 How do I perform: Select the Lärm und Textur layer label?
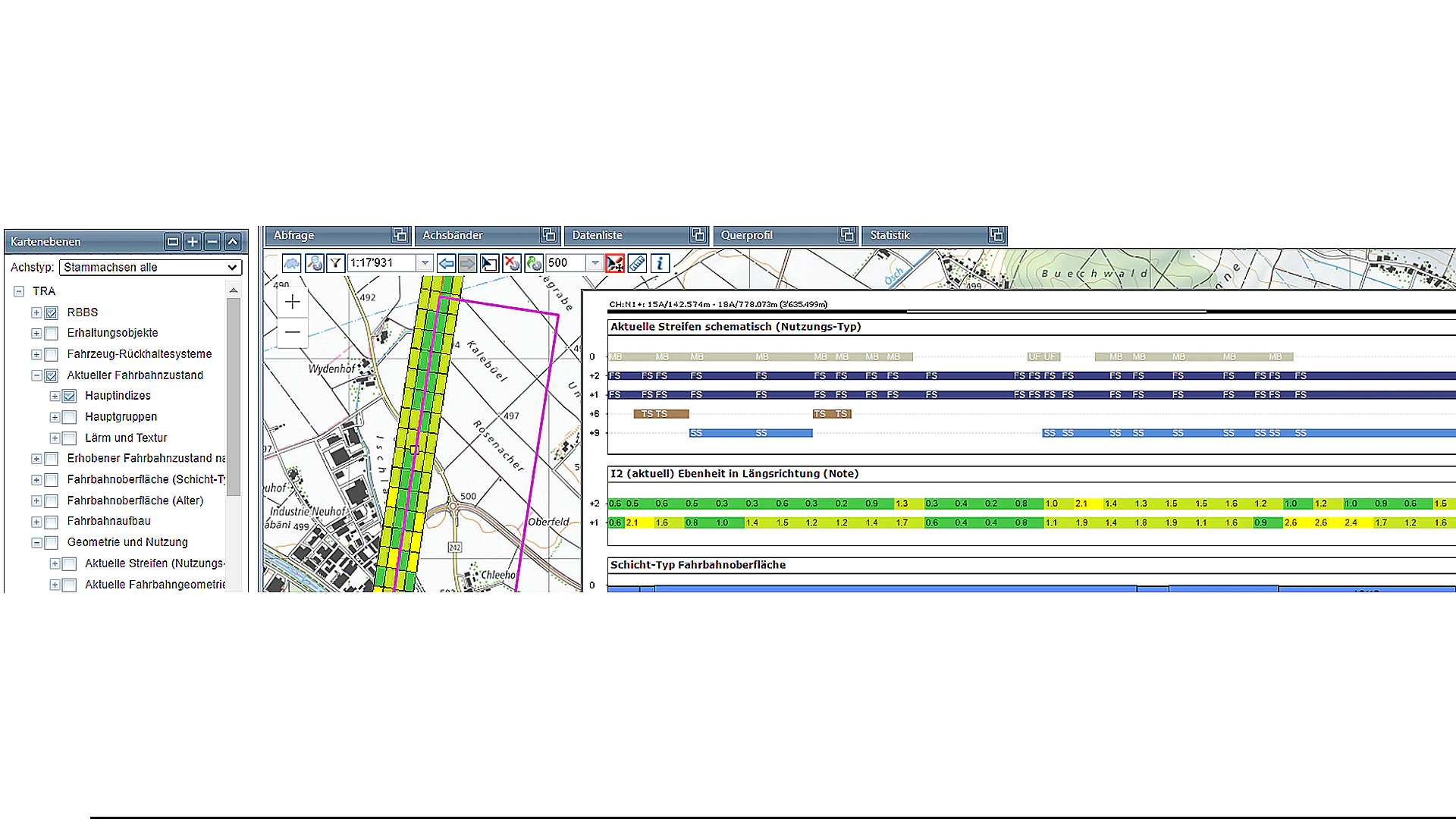coord(126,438)
